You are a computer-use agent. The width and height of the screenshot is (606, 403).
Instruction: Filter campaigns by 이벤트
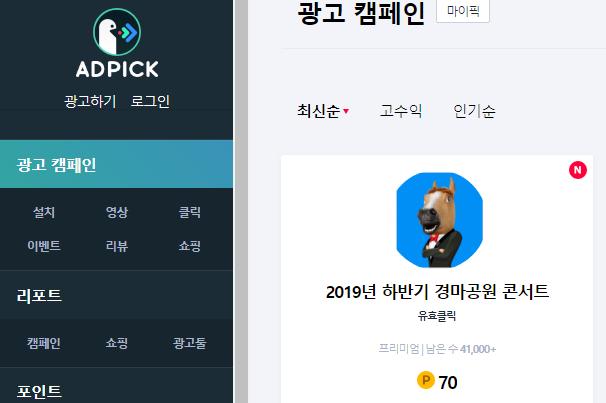pyautogui.click(x=44, y=246)
